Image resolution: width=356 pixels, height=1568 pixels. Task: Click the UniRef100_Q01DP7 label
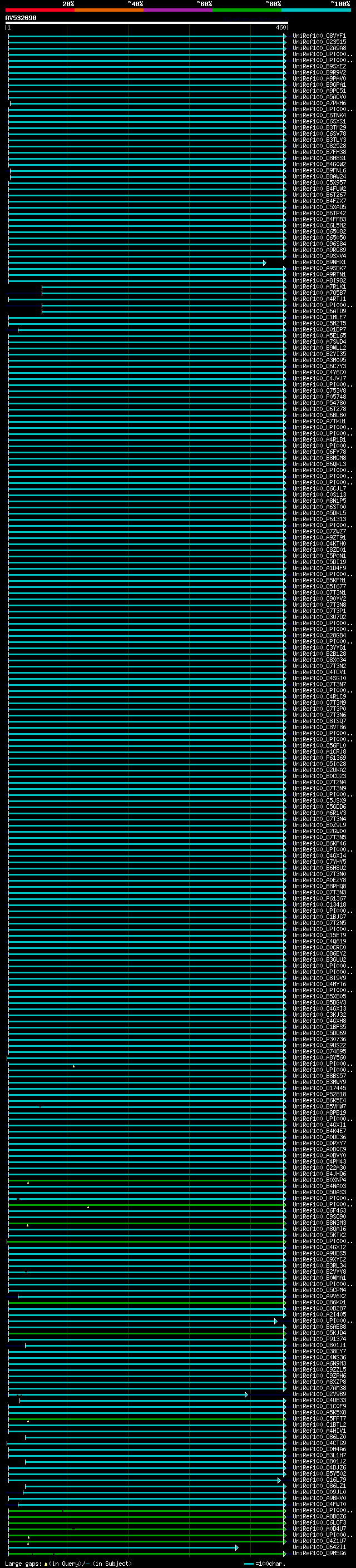pos(319,329)
